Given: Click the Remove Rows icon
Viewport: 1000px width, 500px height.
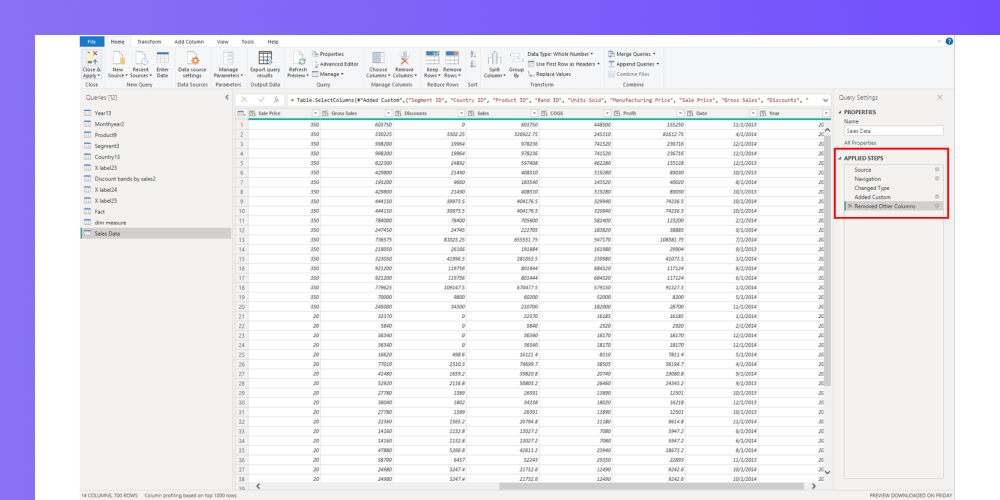Looking at the screenshot, I should (x=452, y=58).
